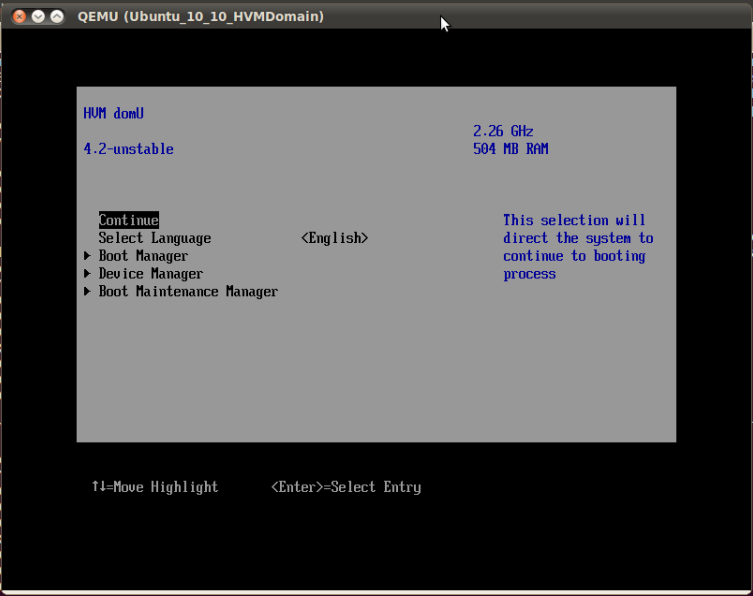Click the QEMU Ubuntu_10_10_HVMDomain title bar text
The image size is (753, 596).
[200, 17]
